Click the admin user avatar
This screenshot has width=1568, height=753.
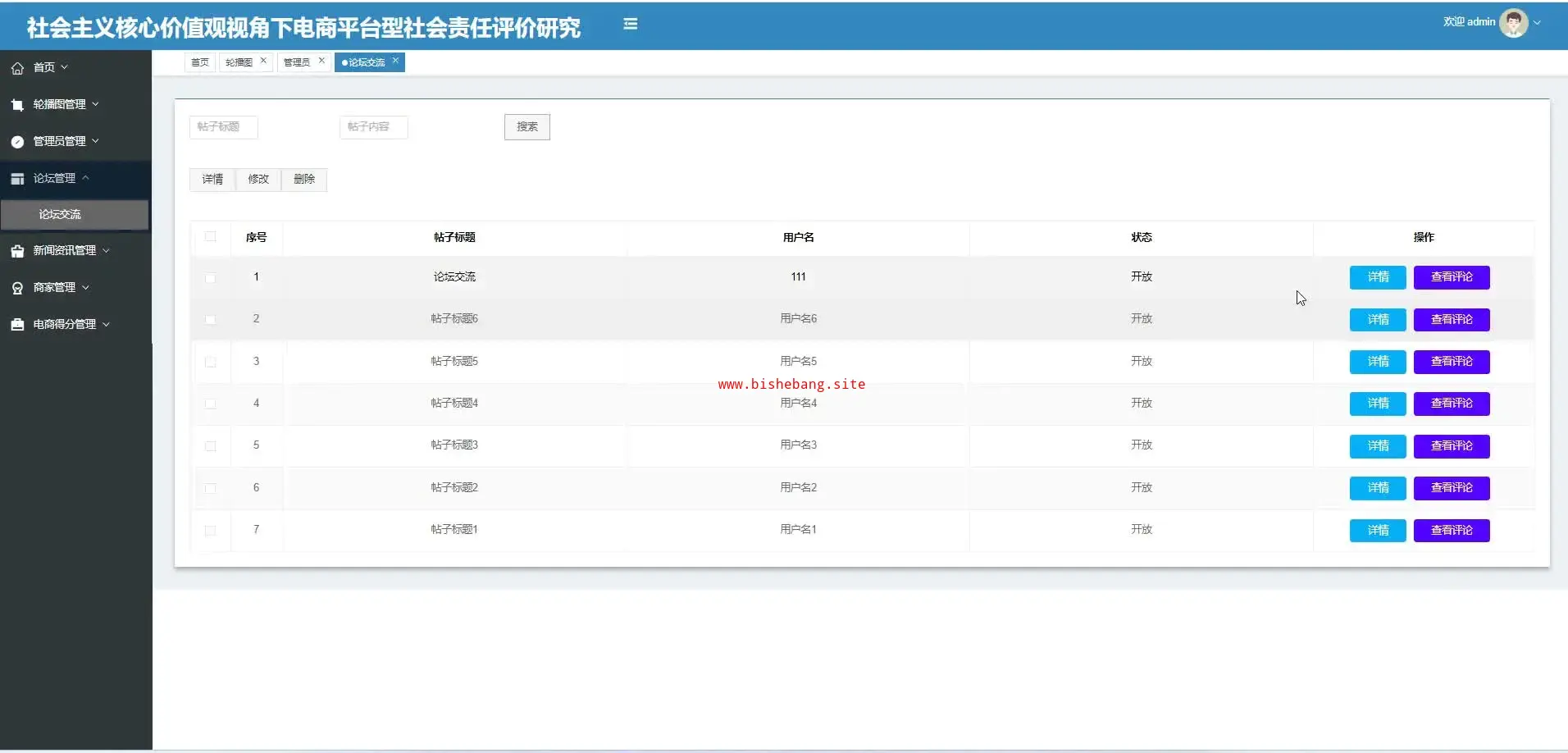coord(1513,23)
